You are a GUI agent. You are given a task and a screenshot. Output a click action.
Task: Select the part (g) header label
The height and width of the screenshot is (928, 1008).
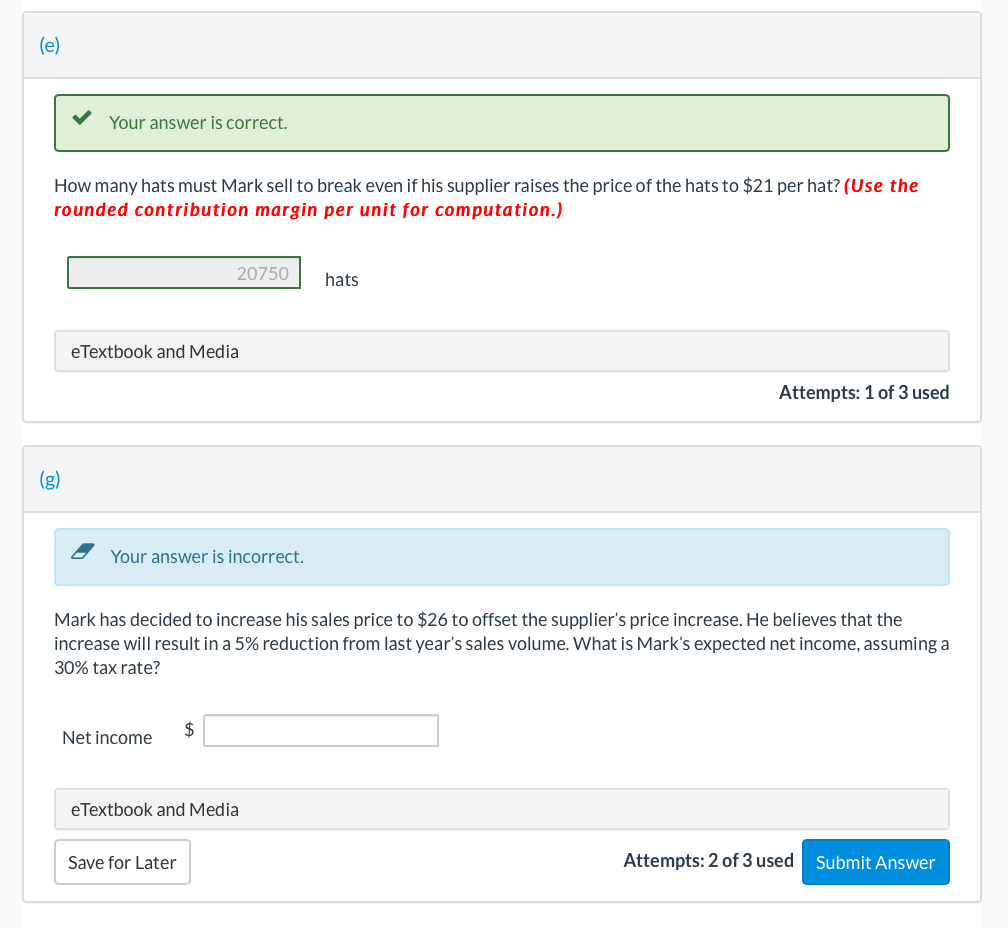click(x=50, y=480)
